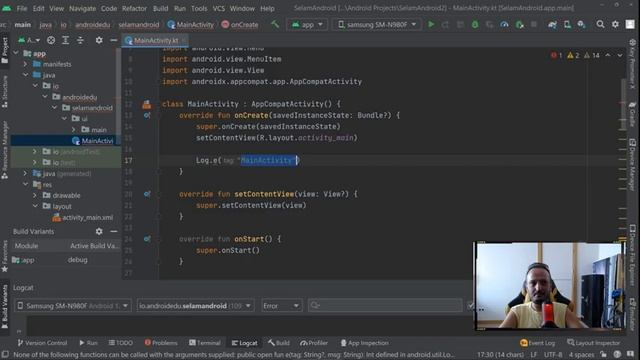Open the Profiler tool tab
Screen dimensions: 640x360
pyautogui.click(x=314, y=343)
